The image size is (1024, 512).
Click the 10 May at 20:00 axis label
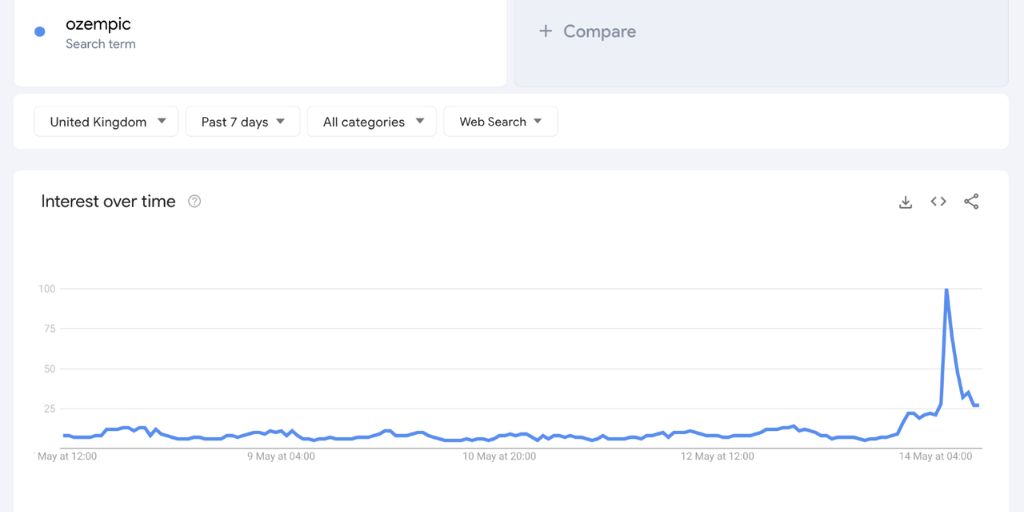[x=499, y=457]
